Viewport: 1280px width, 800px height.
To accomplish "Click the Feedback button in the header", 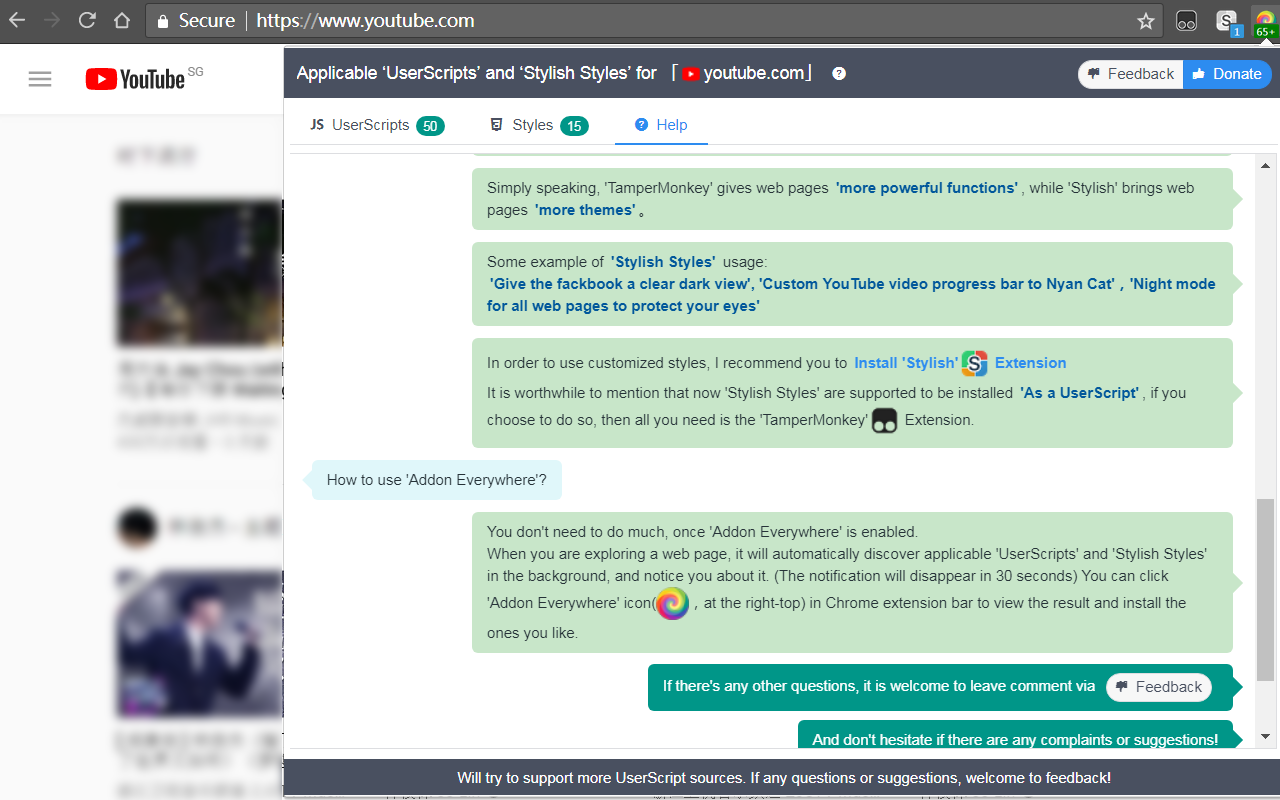I will (1130, 74).
